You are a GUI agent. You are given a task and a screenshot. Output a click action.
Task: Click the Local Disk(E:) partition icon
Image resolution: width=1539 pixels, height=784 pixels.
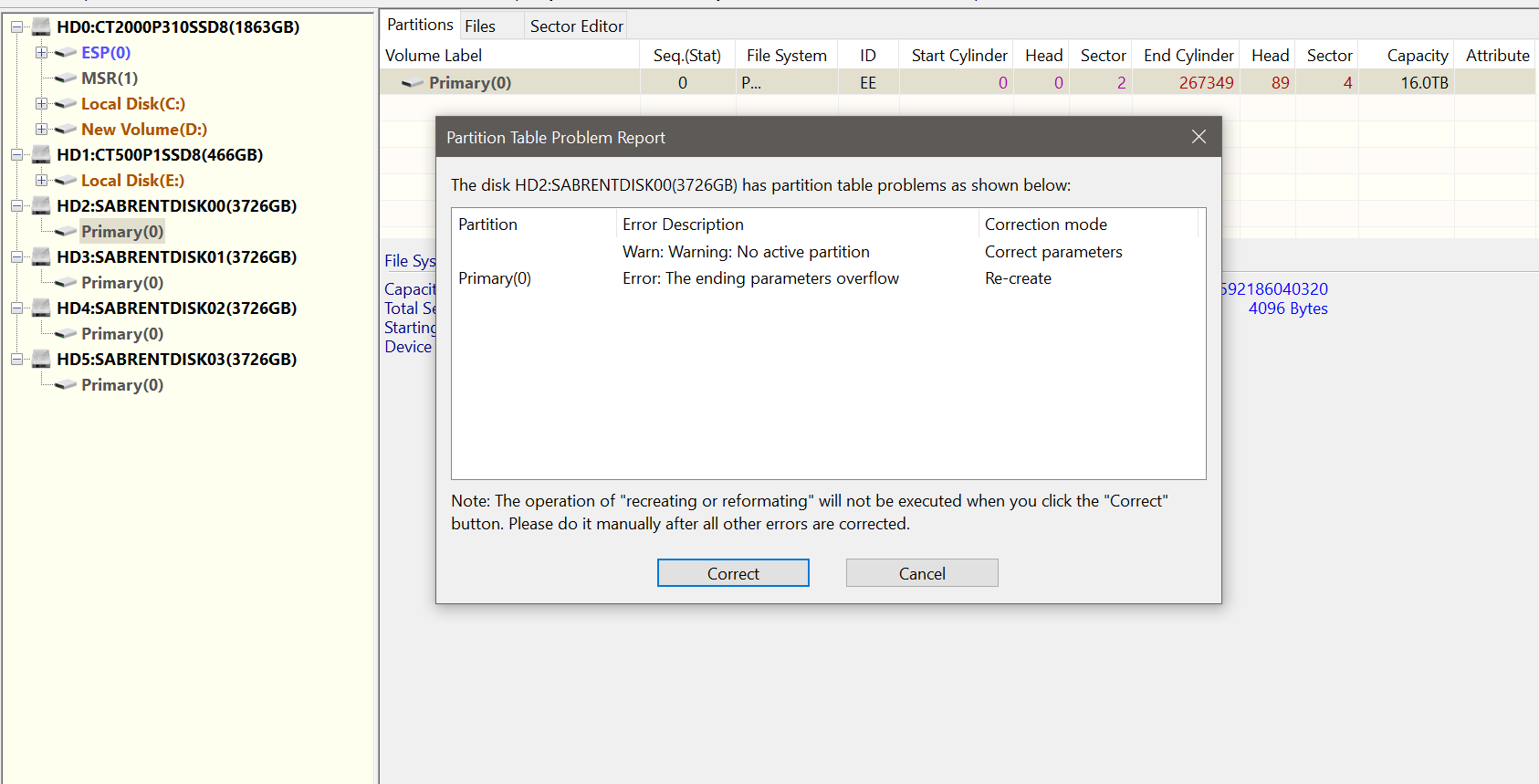click(x=66, y=181)
